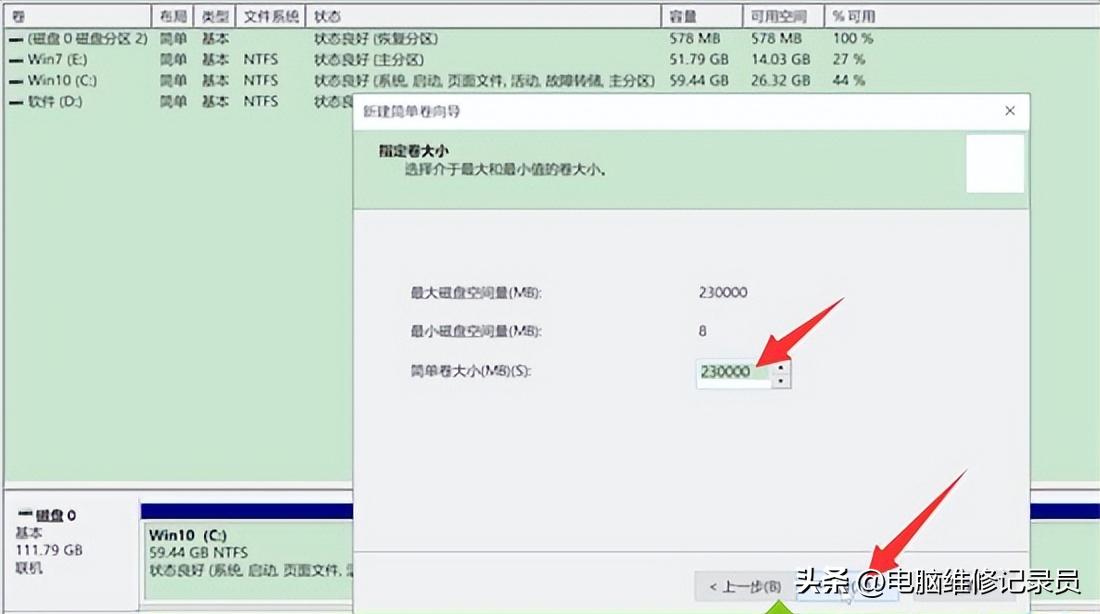Click the disk icon beside Win10 (C:)
Screen dimensions: 1100x614
point(14,80)
